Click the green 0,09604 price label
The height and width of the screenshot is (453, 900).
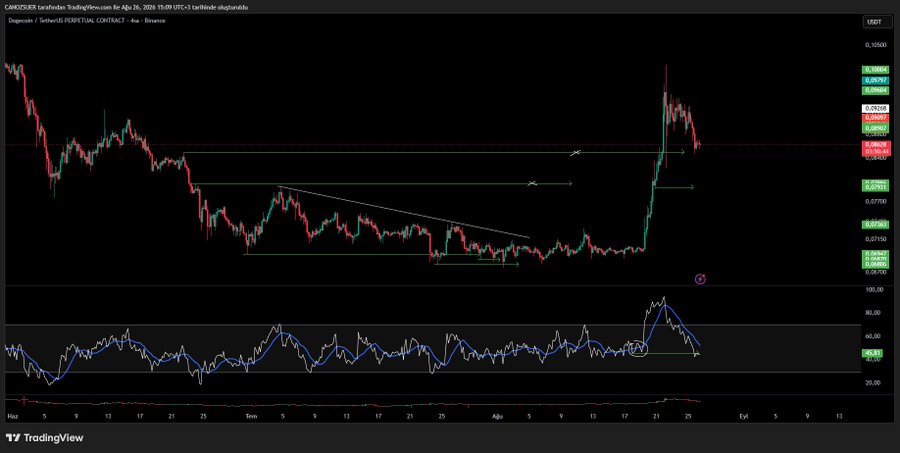pyautogui.click(x=874, y=90)
